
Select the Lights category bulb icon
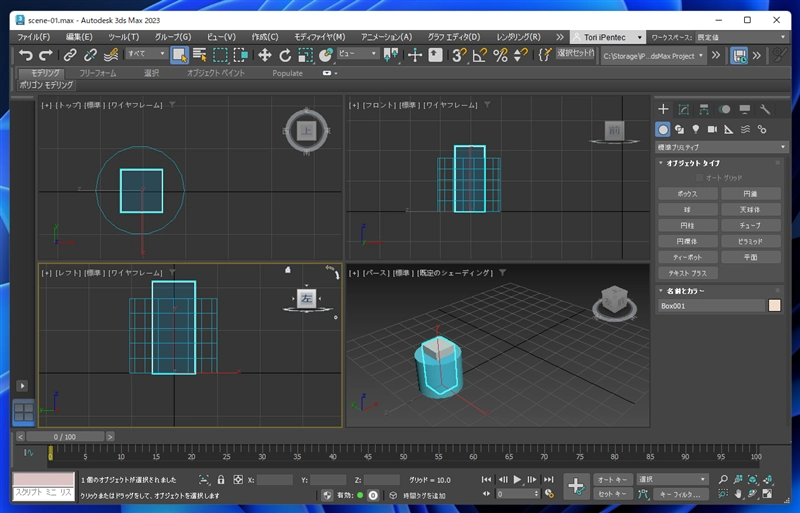click(695, 130)
